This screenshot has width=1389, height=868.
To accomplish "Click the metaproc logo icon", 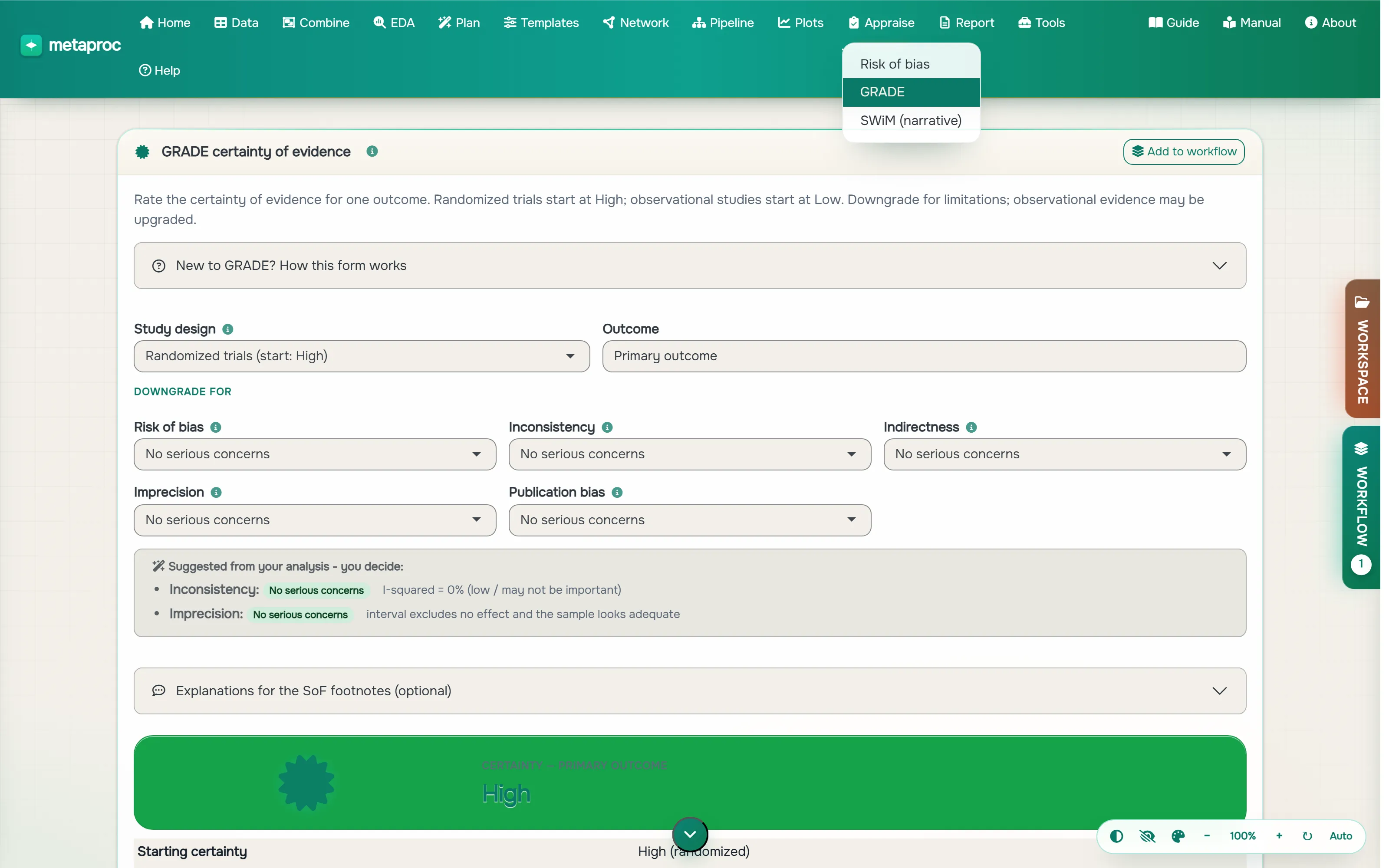I will tap(31, 45).
